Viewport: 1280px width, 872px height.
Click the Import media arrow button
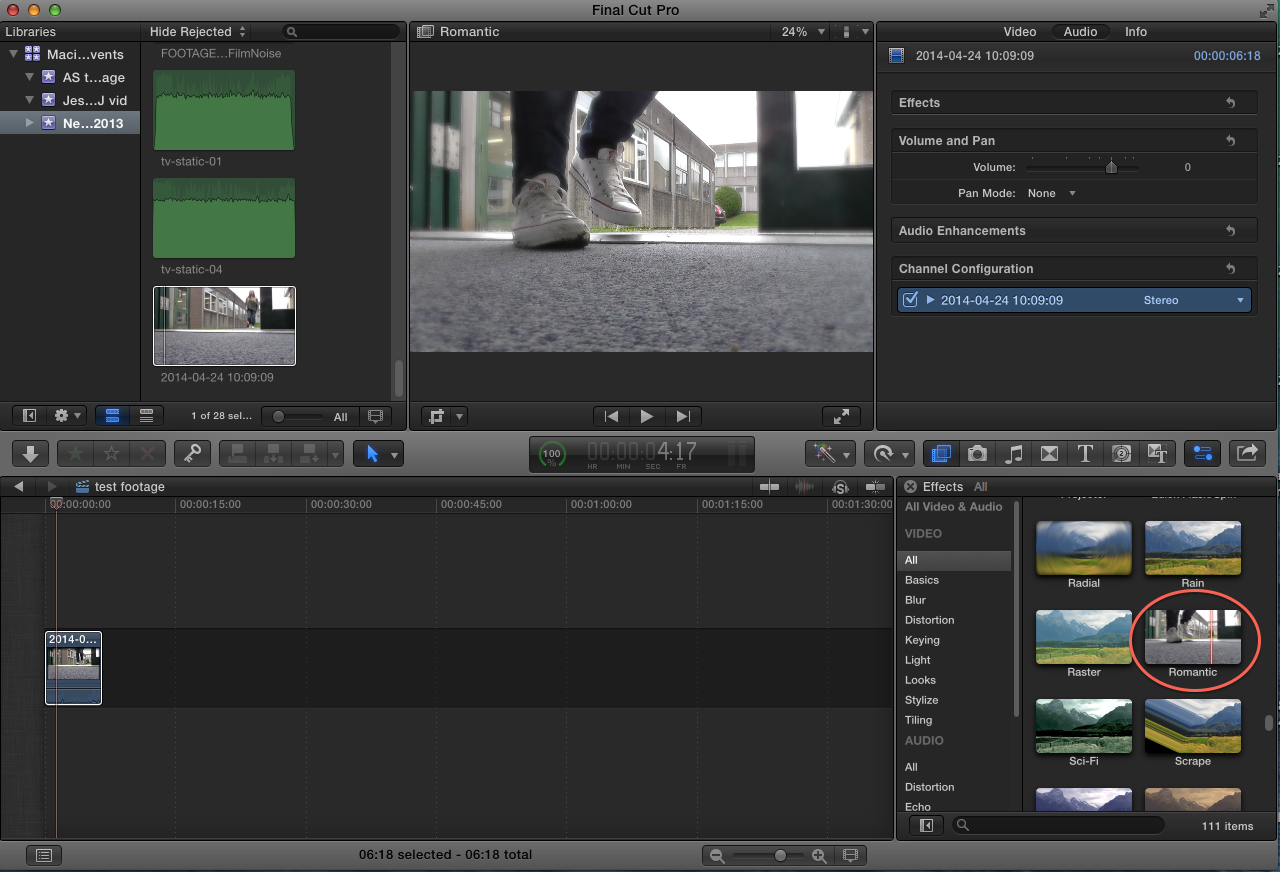30,453
